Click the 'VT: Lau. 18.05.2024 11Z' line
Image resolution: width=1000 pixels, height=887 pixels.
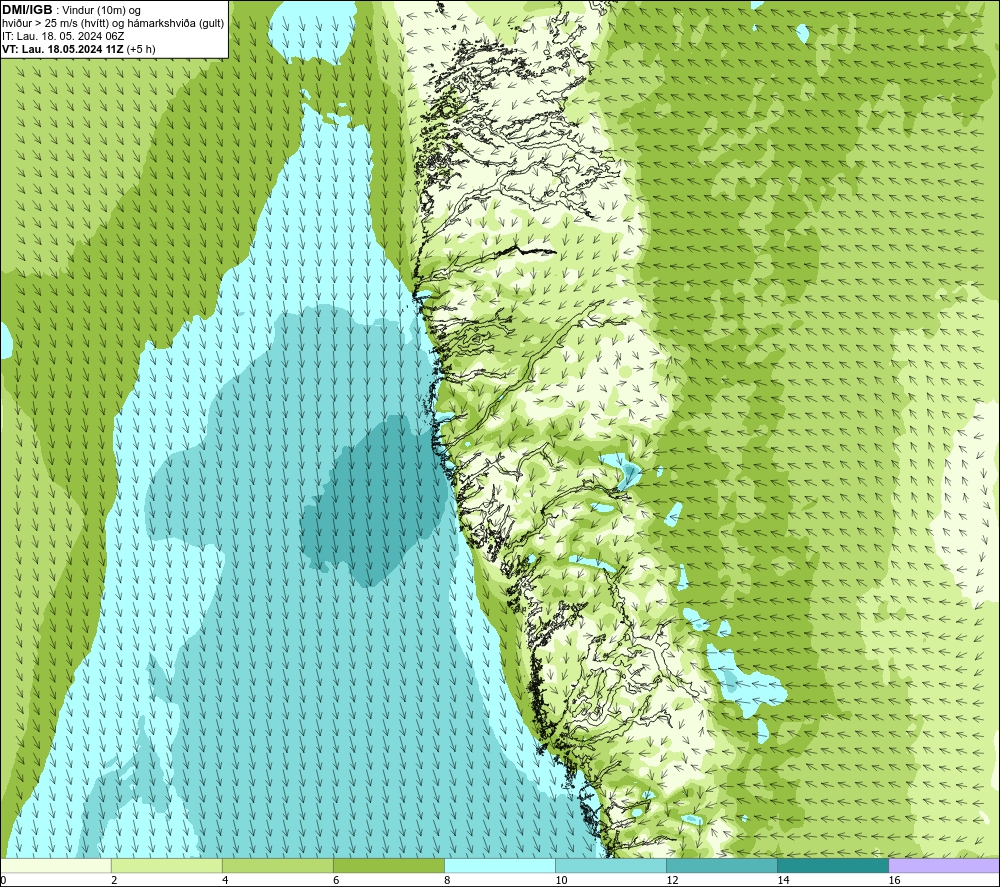[x=78, y=49]
